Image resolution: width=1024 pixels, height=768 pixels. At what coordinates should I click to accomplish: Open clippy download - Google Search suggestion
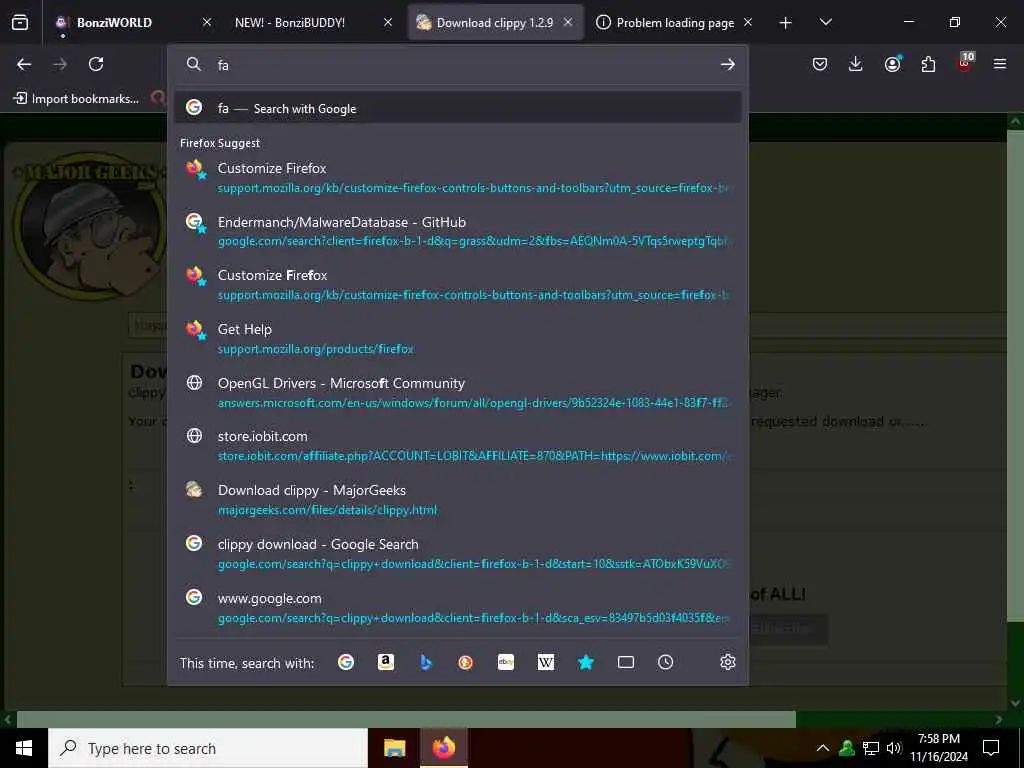point(458,554)
